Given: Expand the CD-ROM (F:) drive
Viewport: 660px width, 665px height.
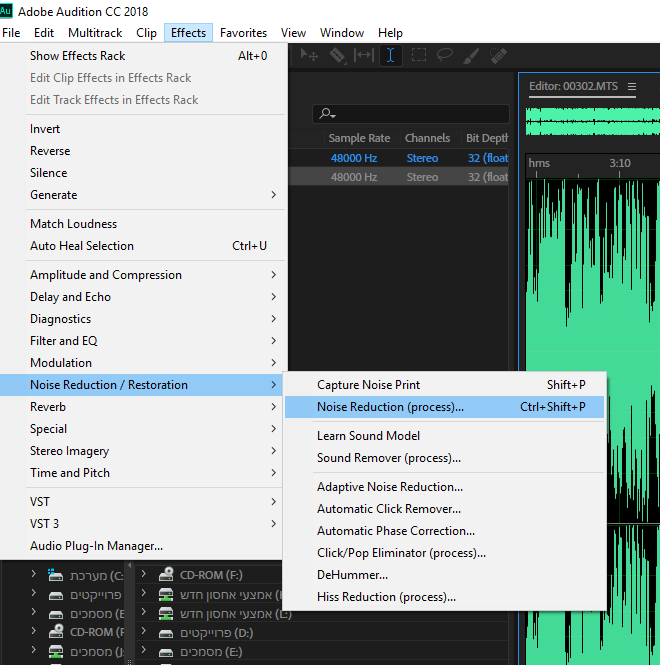Looking at the screenshot, I should tap(144, 575).
